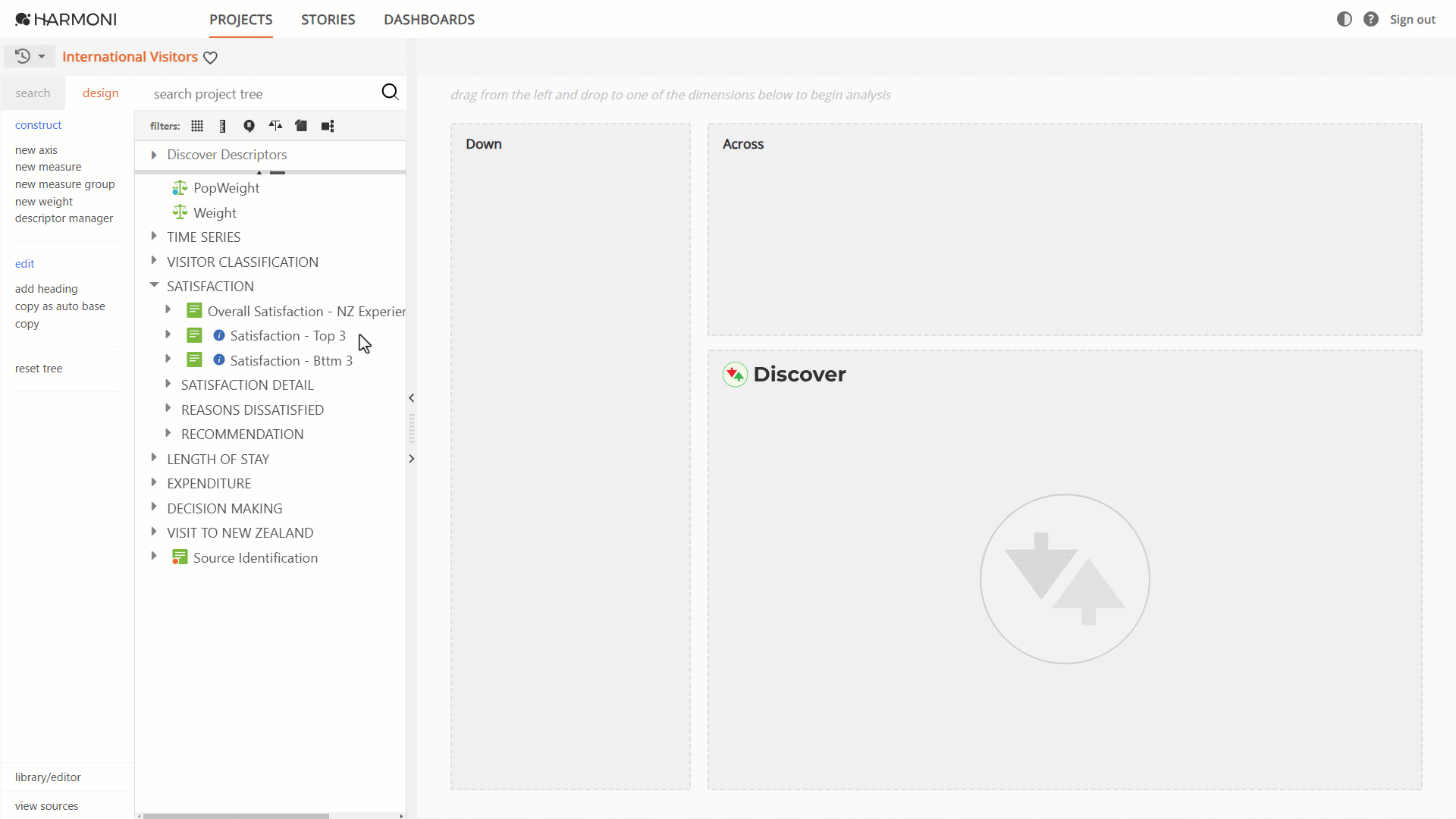Open the help question mark icon
The height and width of the screenshot is (819, 1456).
1371,19
